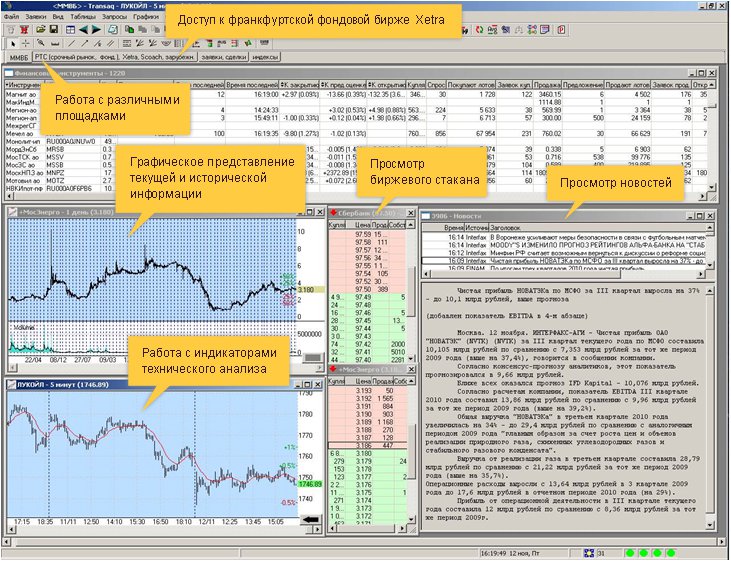This screenshot has height=561, width=731.
Task: Switch to the ММВБ workspace tab
Action: tap(19, 57)
